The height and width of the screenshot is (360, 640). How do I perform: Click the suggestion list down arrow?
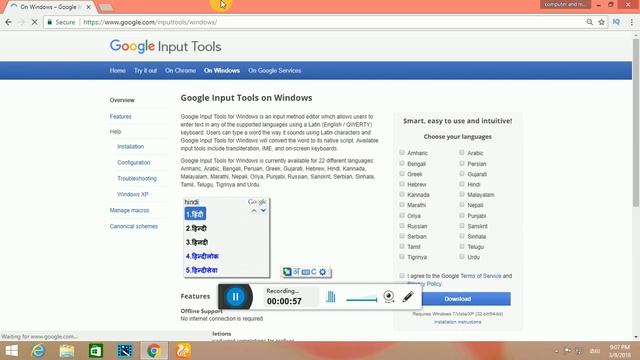(x=264, y=211)
